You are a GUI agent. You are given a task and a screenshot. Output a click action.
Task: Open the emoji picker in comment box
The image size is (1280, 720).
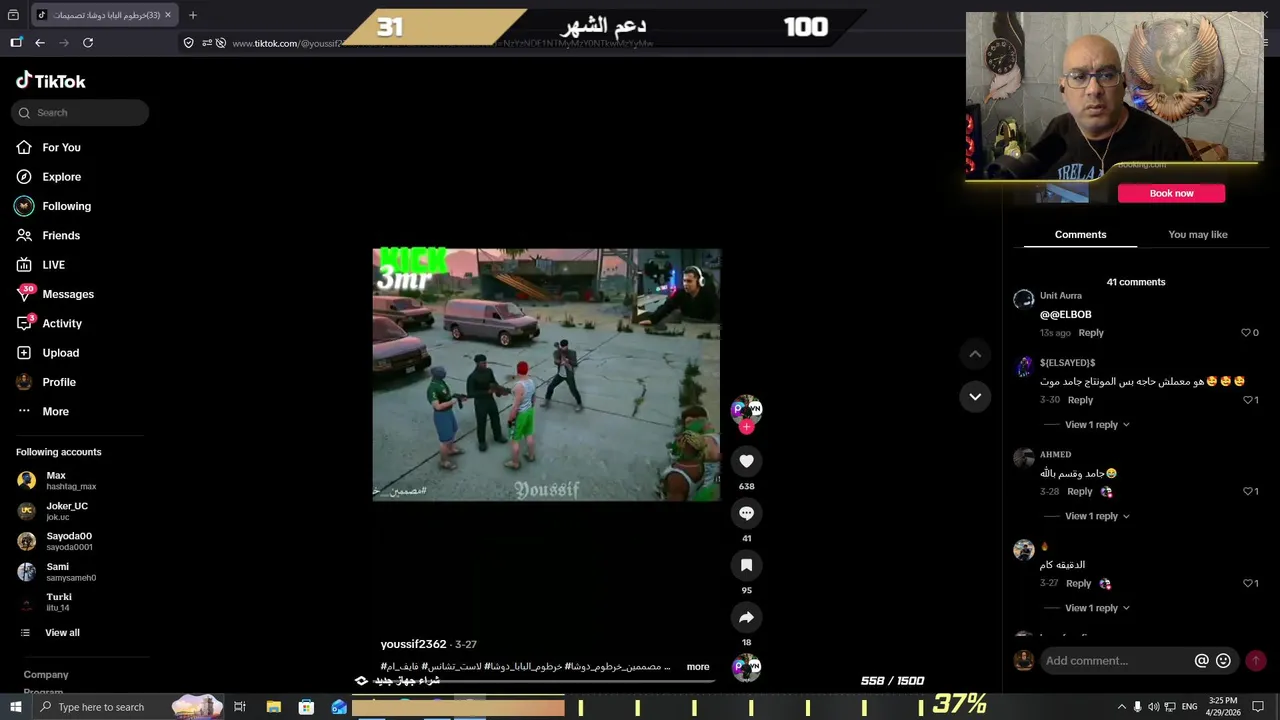[1223, 661]
